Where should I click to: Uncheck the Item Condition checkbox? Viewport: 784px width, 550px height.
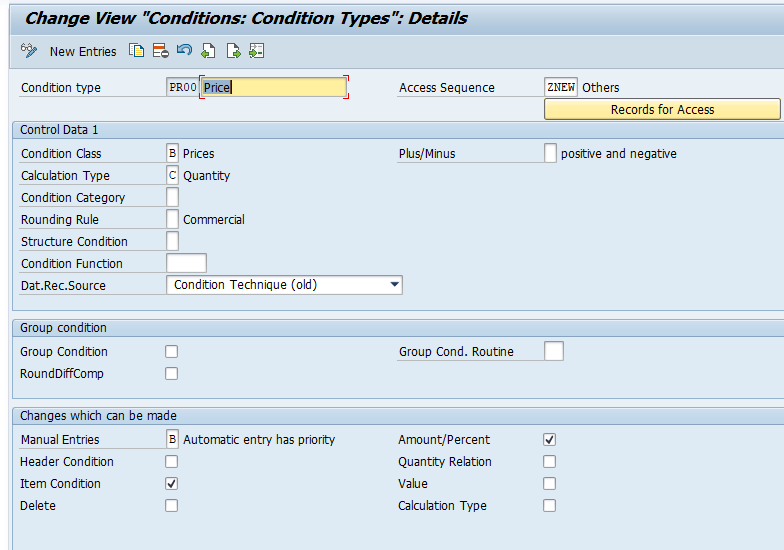[x=172, y=484]
